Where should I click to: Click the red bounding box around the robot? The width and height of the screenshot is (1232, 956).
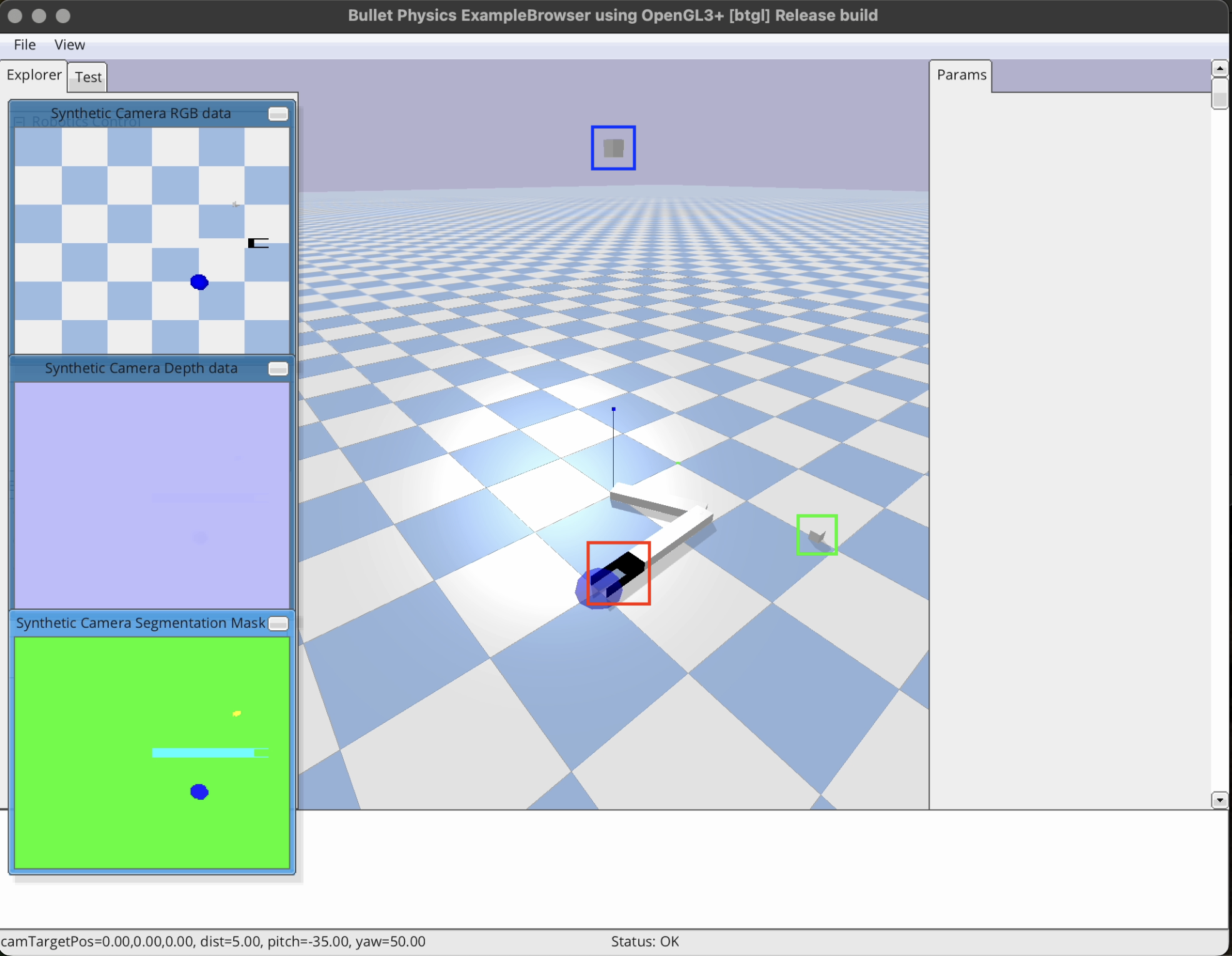618,573
